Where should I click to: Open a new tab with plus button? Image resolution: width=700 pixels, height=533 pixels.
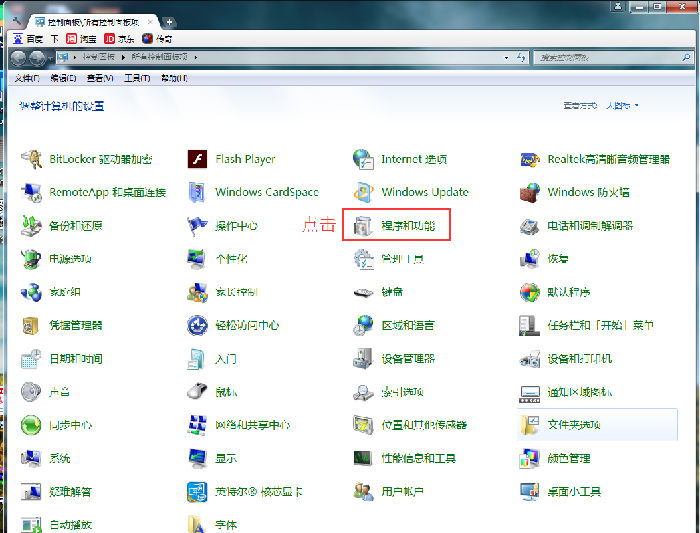(170, 21)
